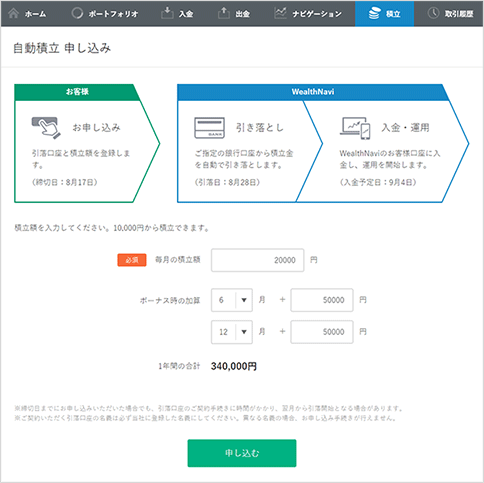484x483 pixels.
Task: Focus the June bonus amount field 50000
Action: point(322,300)
